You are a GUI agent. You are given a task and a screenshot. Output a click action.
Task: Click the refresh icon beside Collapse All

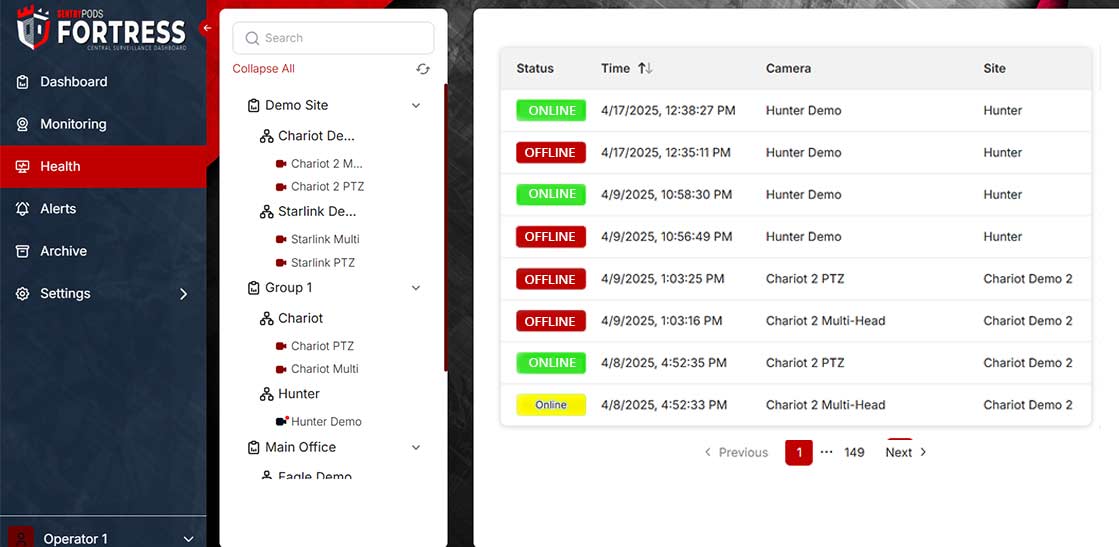(x=423, y=69)
